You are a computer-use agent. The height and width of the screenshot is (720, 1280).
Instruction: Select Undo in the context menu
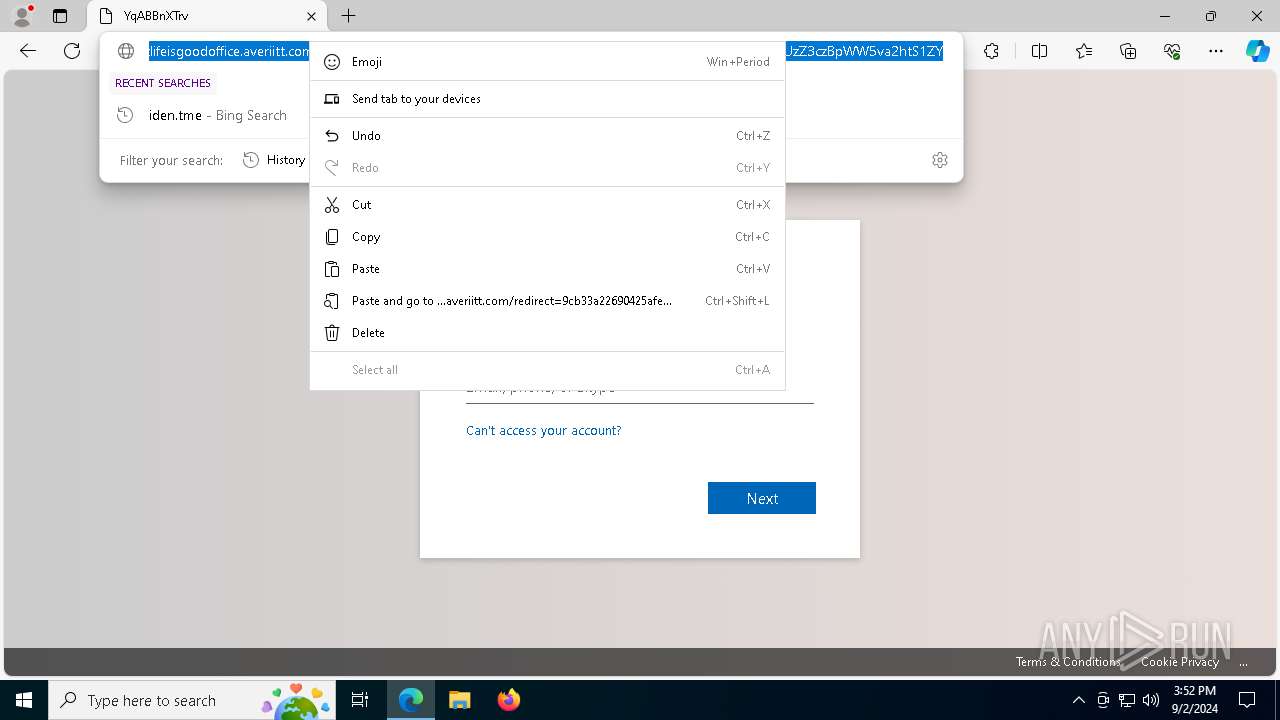point(547,136)
